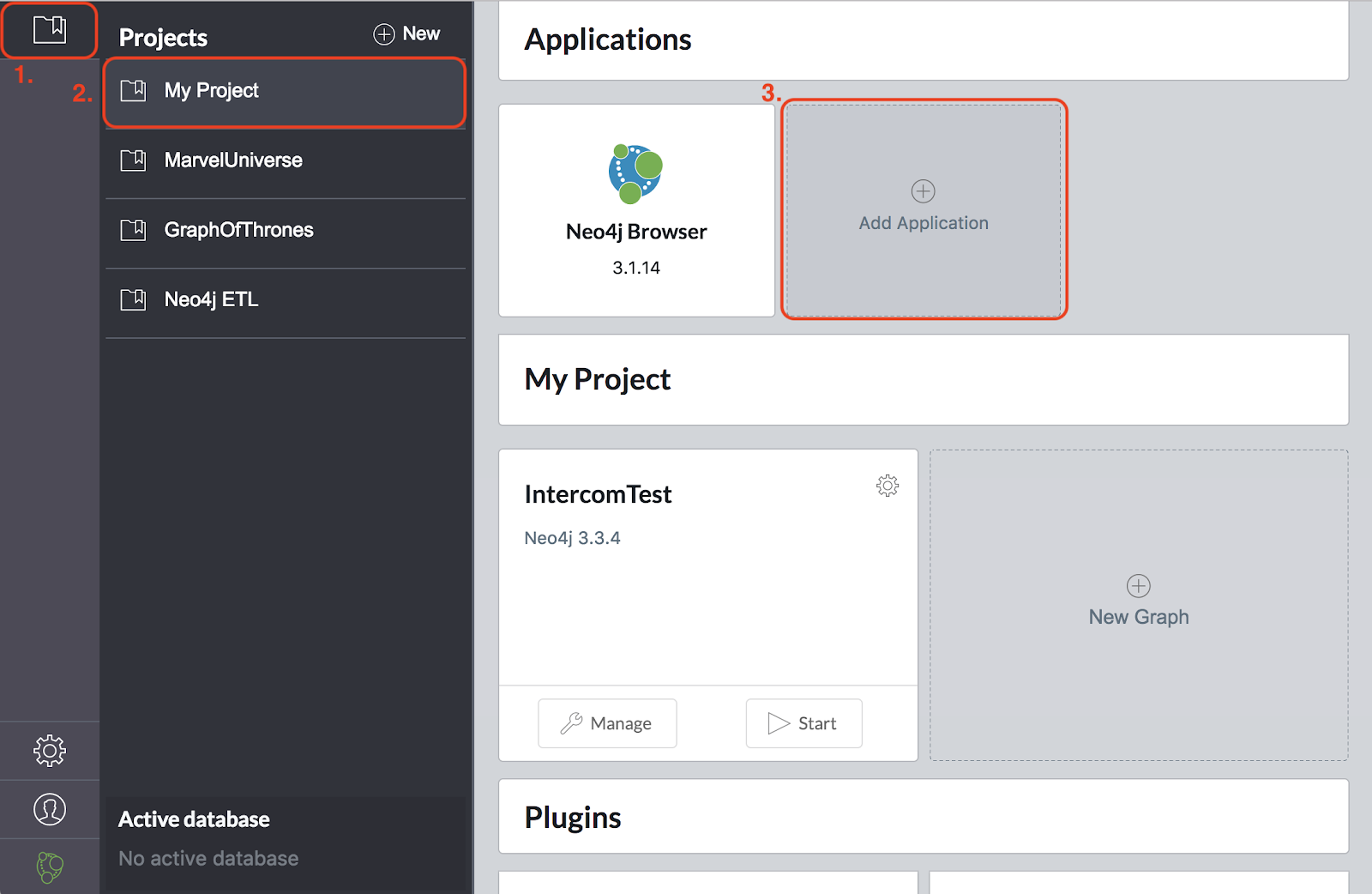Click the play icon on Start
The image size is (1372, 894).
tap(779, 723)
